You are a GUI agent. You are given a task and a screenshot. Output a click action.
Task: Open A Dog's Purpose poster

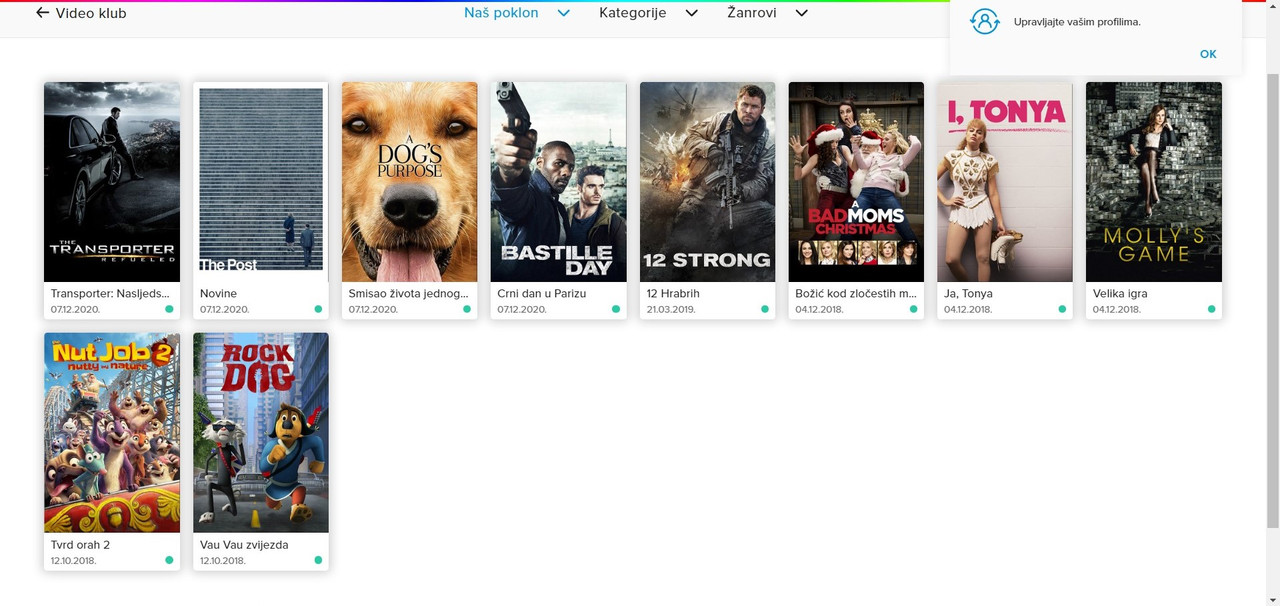(410, 182)
